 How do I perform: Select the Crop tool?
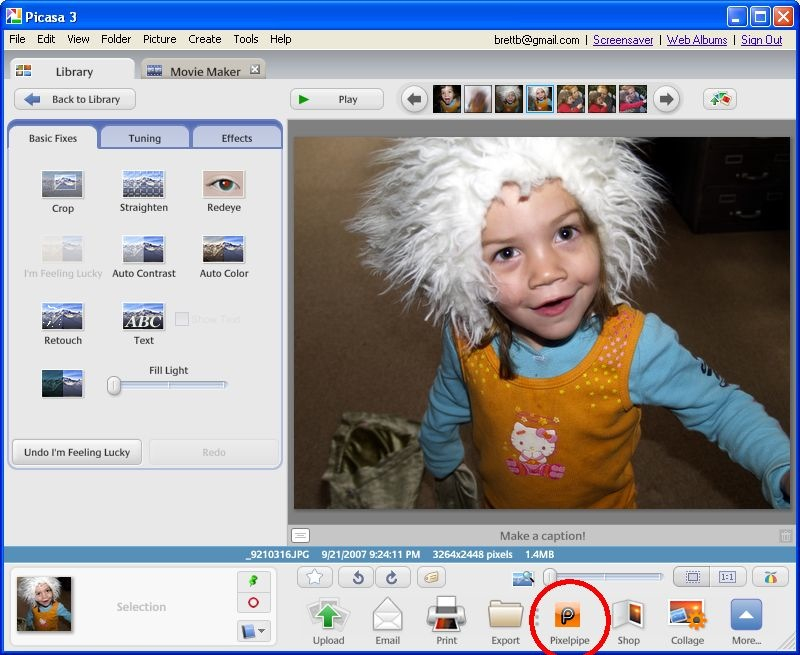(63, 185)
